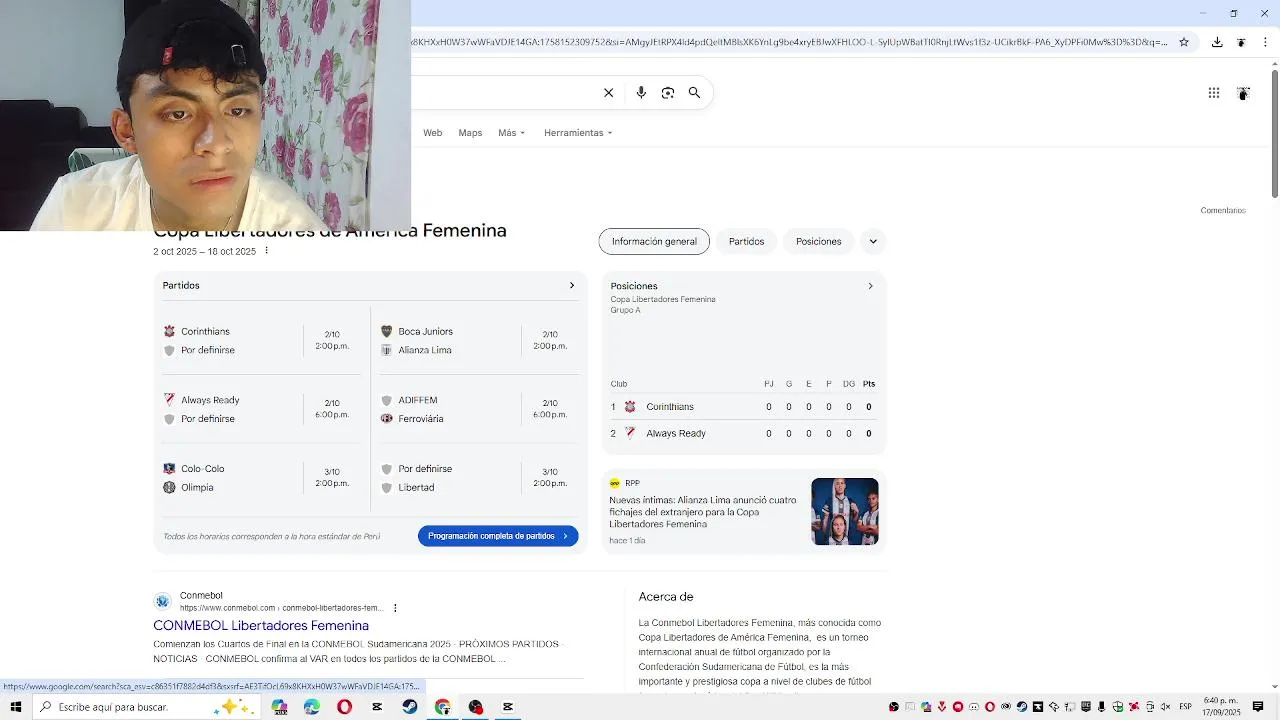
Task: Click the Comentarios feedback link
Action: 1223,211
